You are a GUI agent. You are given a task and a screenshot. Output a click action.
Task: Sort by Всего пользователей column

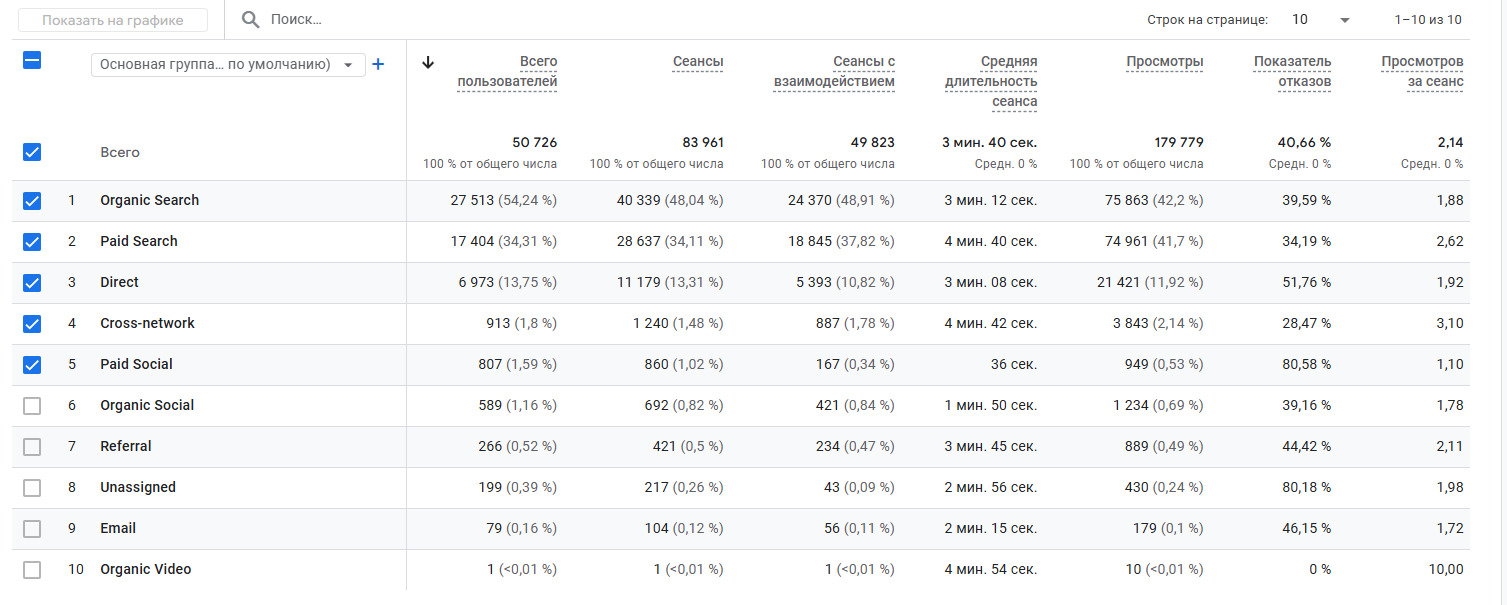coord(507,72)
